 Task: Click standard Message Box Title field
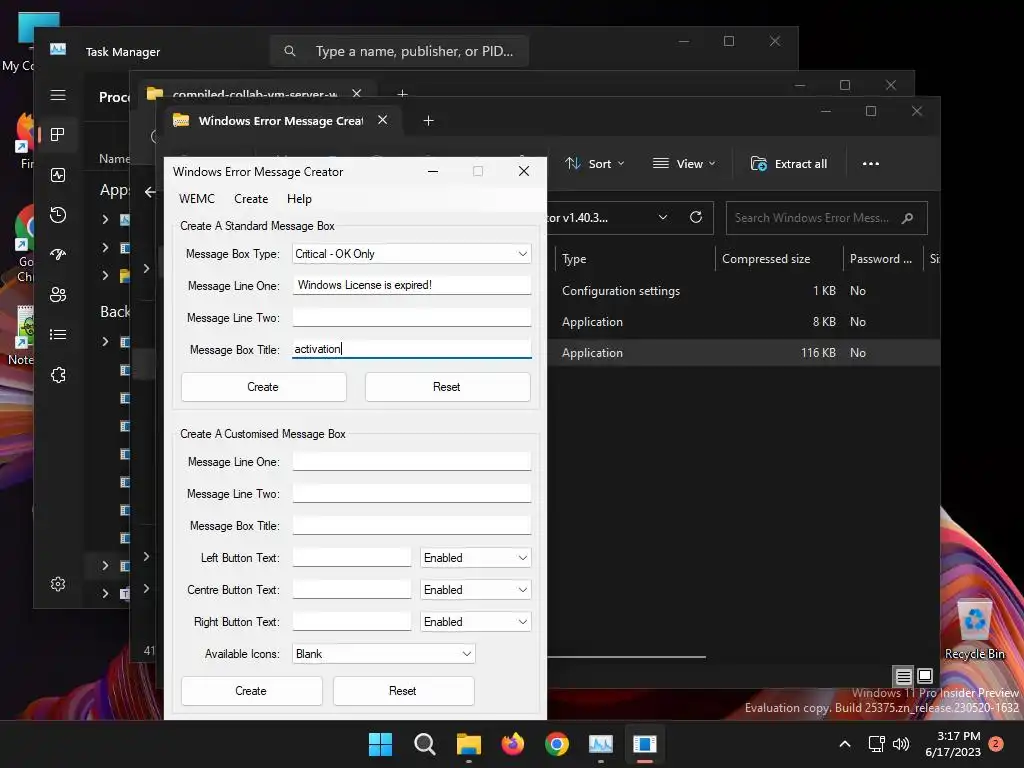[x=411, y=349]
